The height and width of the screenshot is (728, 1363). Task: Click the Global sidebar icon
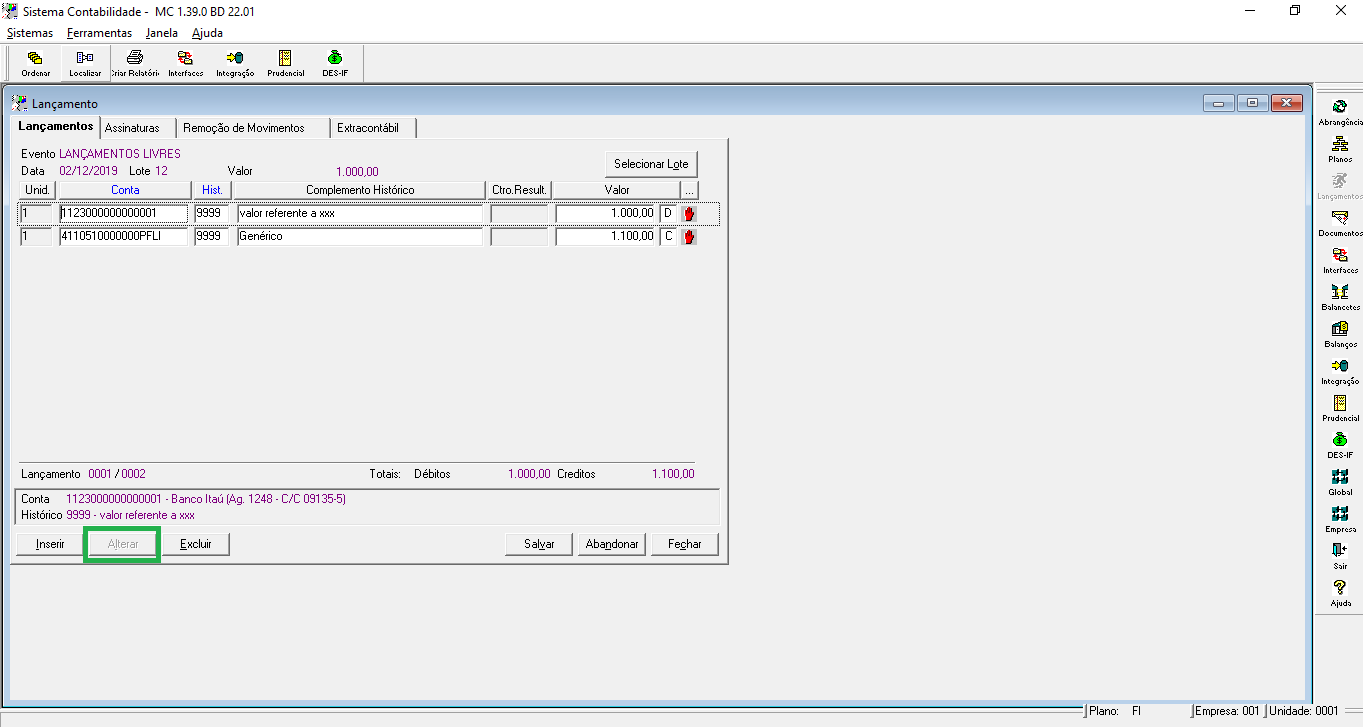click(1340, 482)
